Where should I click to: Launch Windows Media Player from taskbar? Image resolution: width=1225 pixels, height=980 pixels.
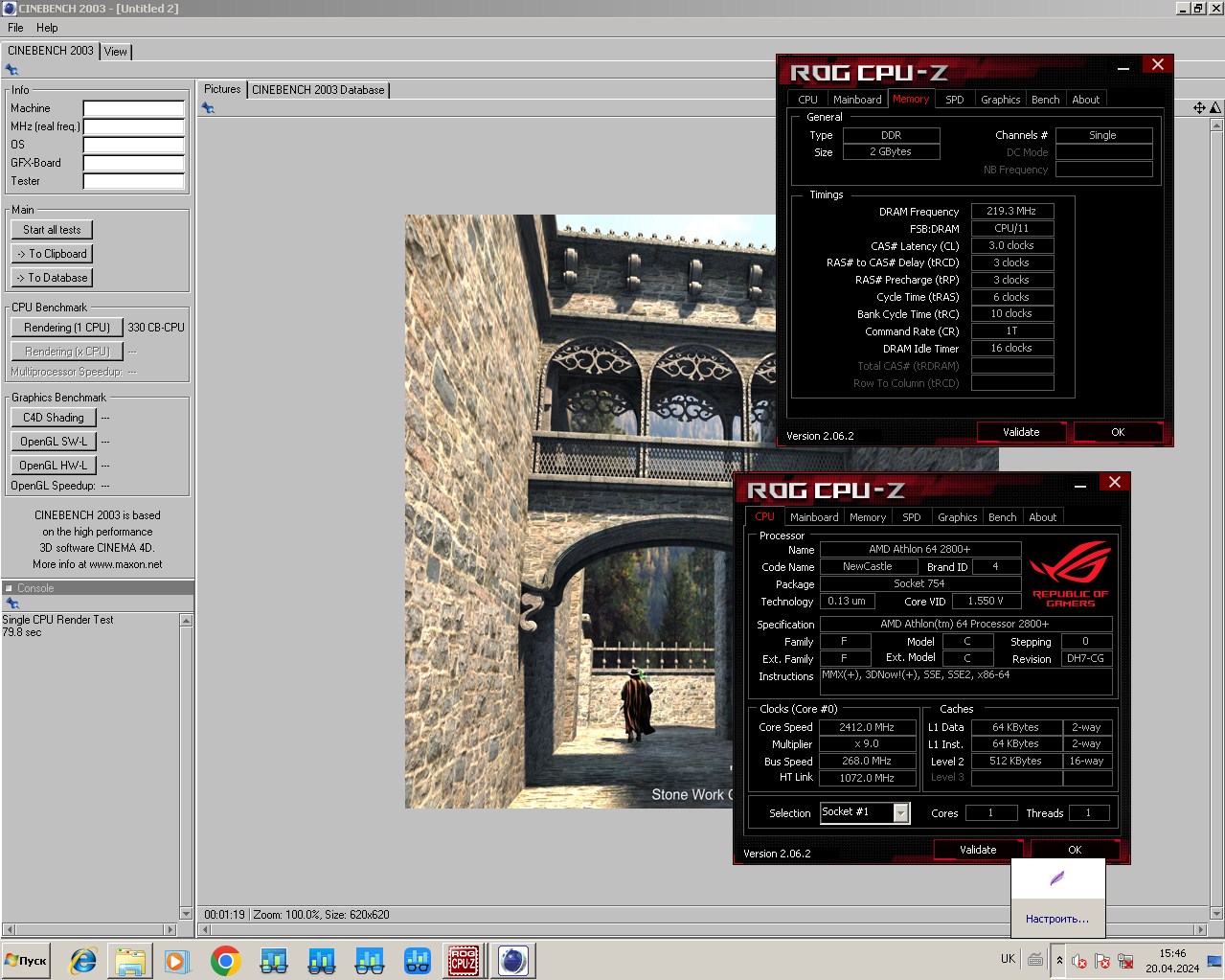[177, 960]
